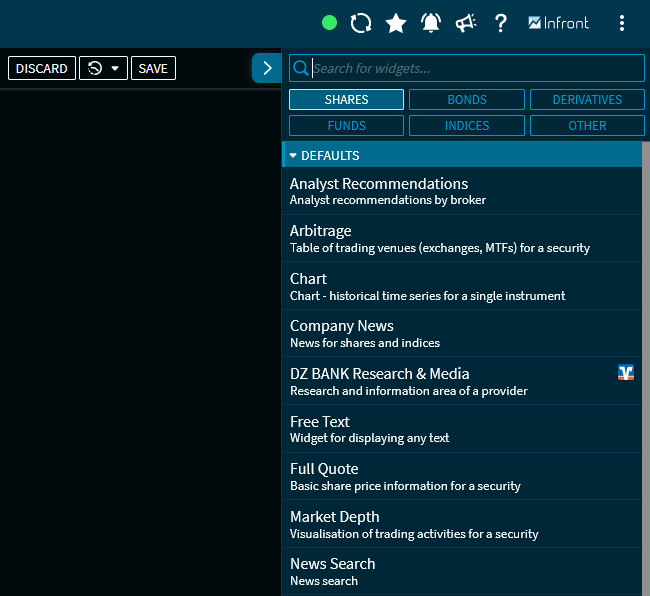Click the green connection status indicator

click(329, 23)
